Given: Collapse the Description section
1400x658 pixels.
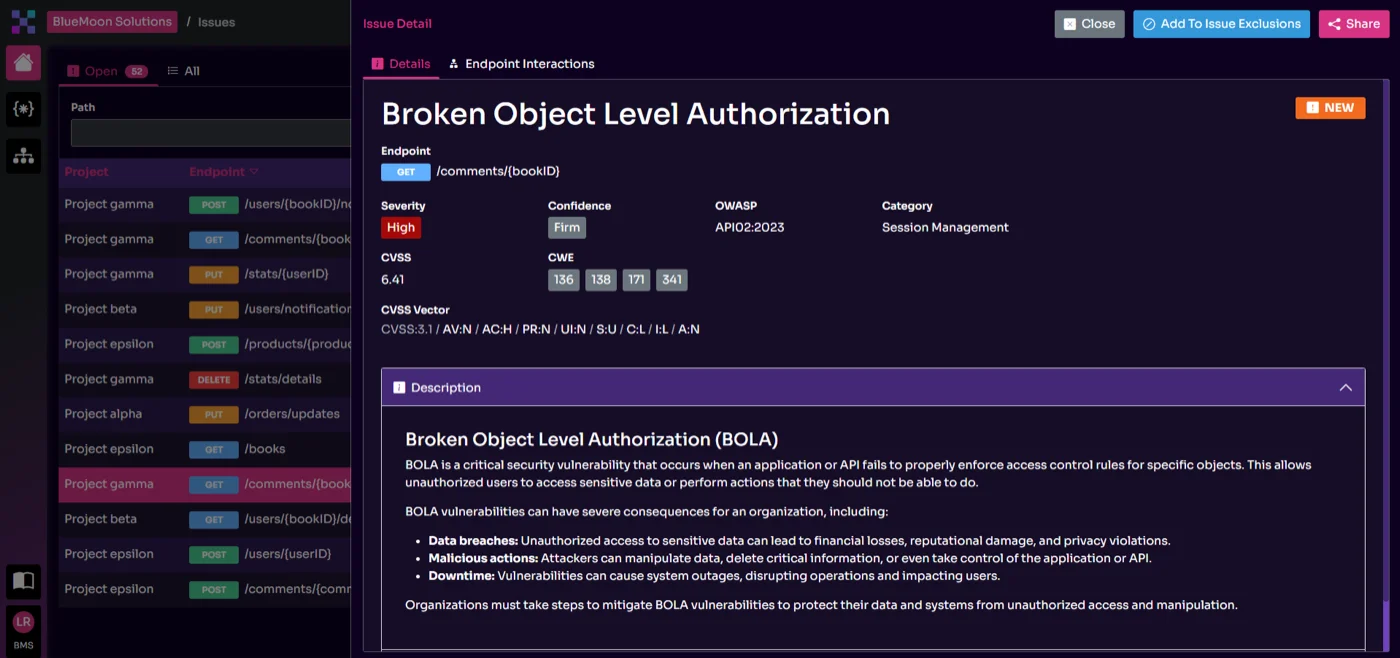Looking at the screenshot, I should pos(1346,387).
